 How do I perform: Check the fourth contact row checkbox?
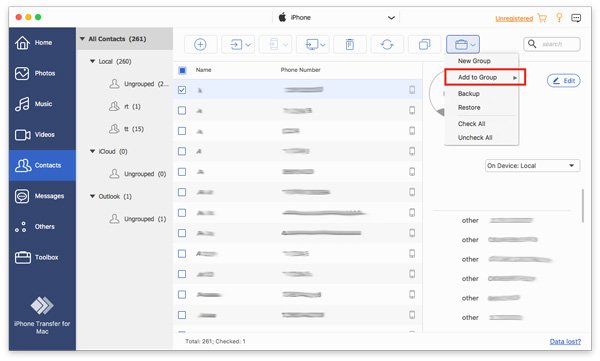[182, 151]
